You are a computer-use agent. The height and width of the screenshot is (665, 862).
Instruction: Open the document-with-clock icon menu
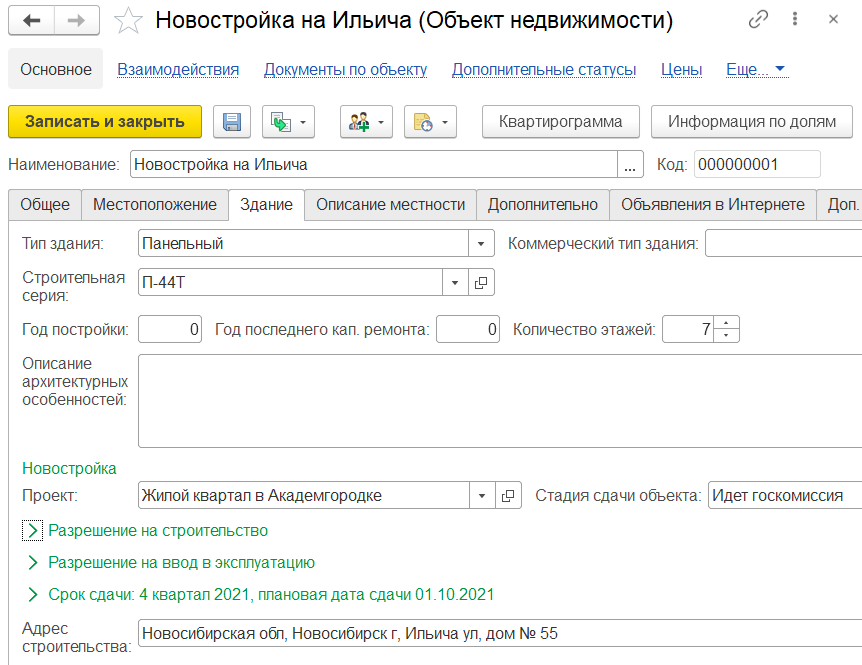(x=430, y=122)
